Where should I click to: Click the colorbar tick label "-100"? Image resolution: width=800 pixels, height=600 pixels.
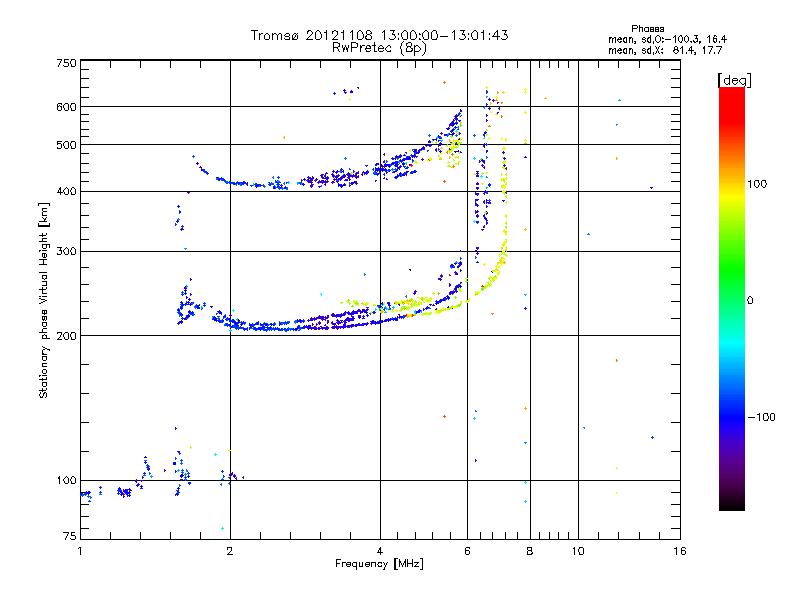click(x=761, y=417)
